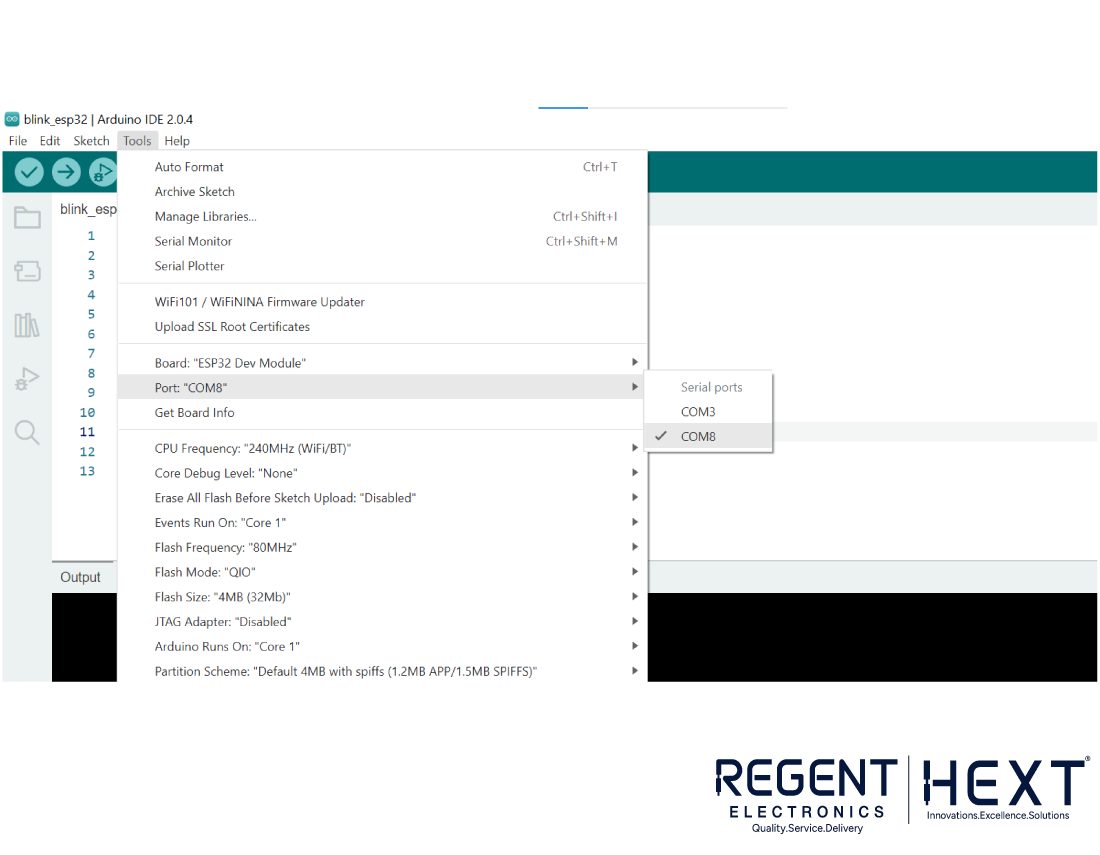Image resolution: width=1100 pixels, height=855 pixels.
Task: Switch serial port to COM3
Action: pos(698,412)
